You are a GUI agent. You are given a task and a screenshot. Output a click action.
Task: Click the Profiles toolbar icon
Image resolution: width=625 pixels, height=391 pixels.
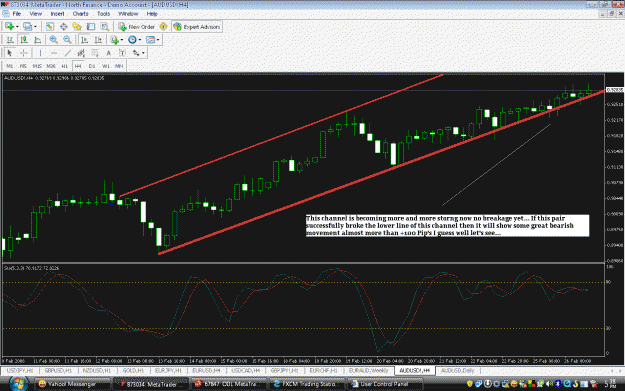pos(27,27)
